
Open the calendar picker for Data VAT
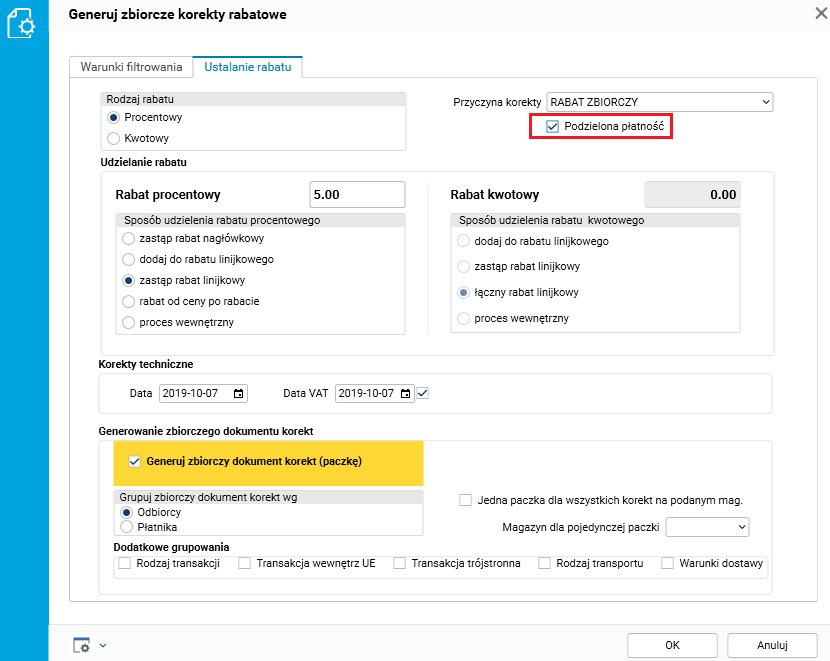pos(406,394)
